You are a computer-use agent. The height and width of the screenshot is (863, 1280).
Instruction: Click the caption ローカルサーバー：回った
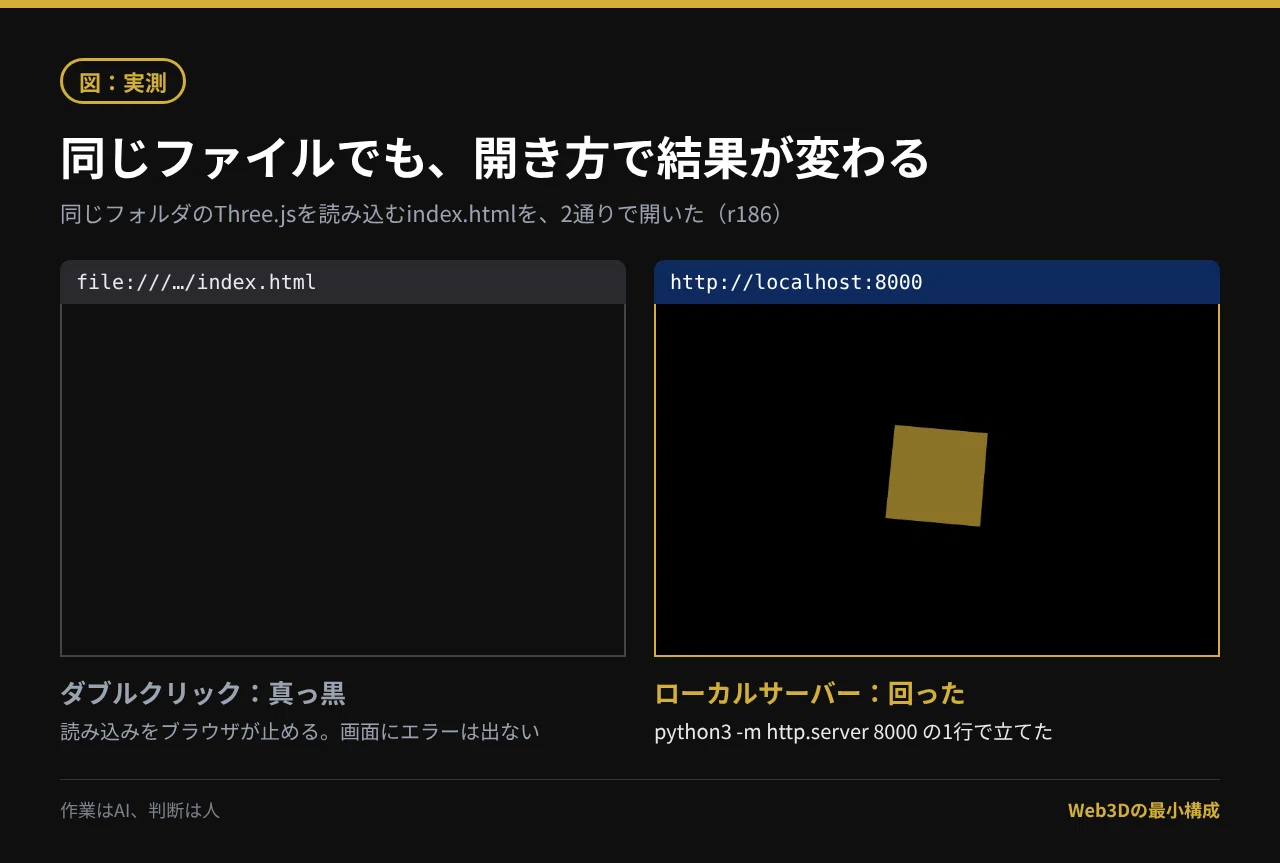[810, 693]
